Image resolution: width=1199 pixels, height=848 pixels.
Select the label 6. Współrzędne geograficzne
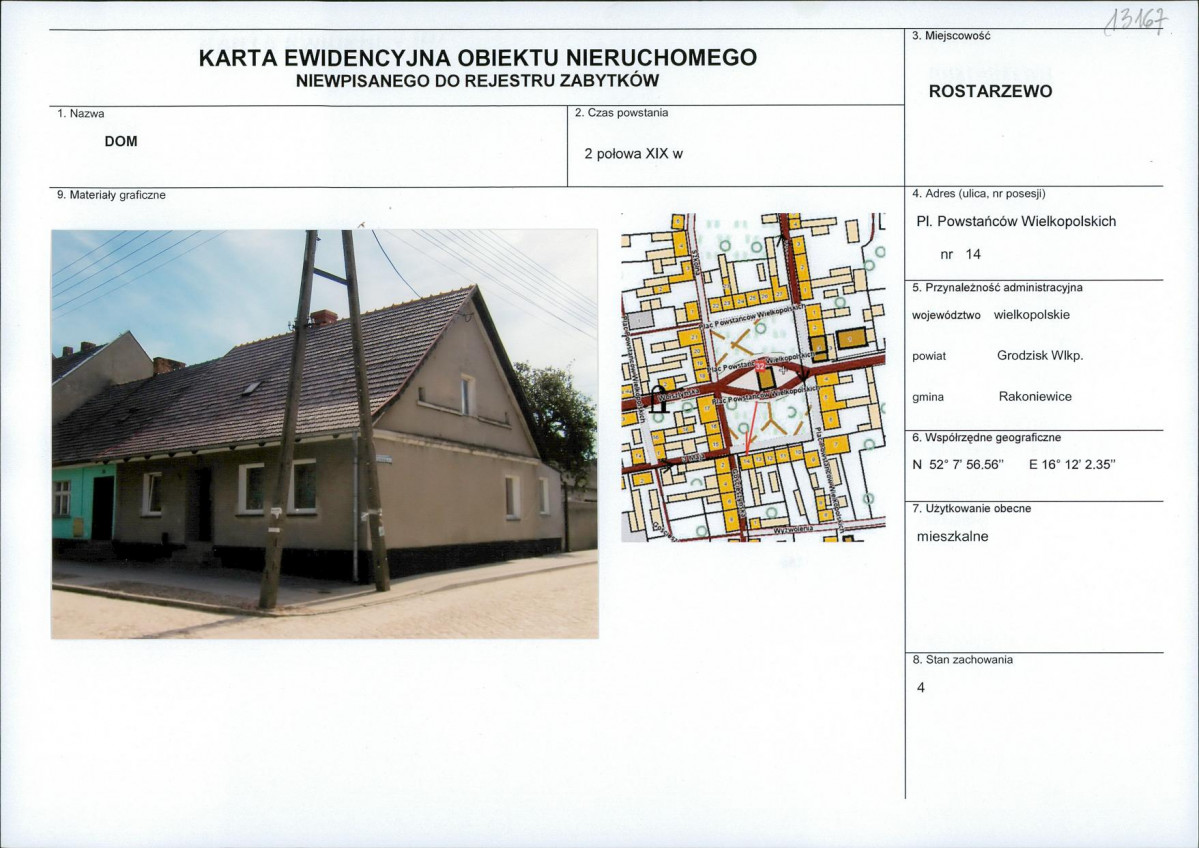click(986, 438)
